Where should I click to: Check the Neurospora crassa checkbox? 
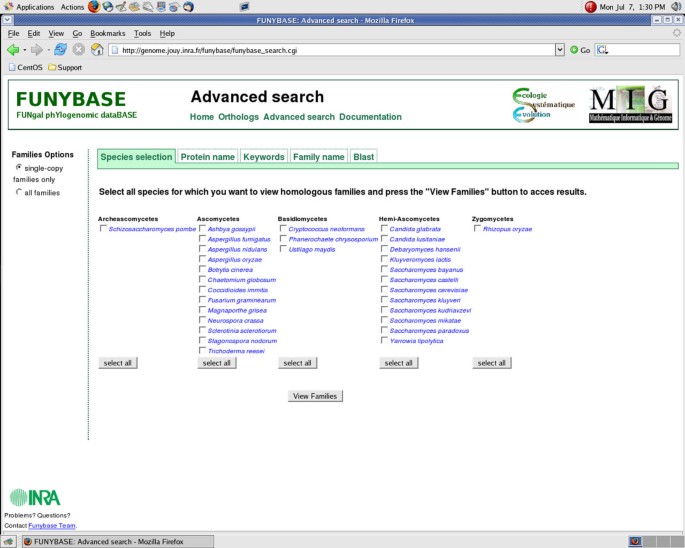(x=202, y=320)
